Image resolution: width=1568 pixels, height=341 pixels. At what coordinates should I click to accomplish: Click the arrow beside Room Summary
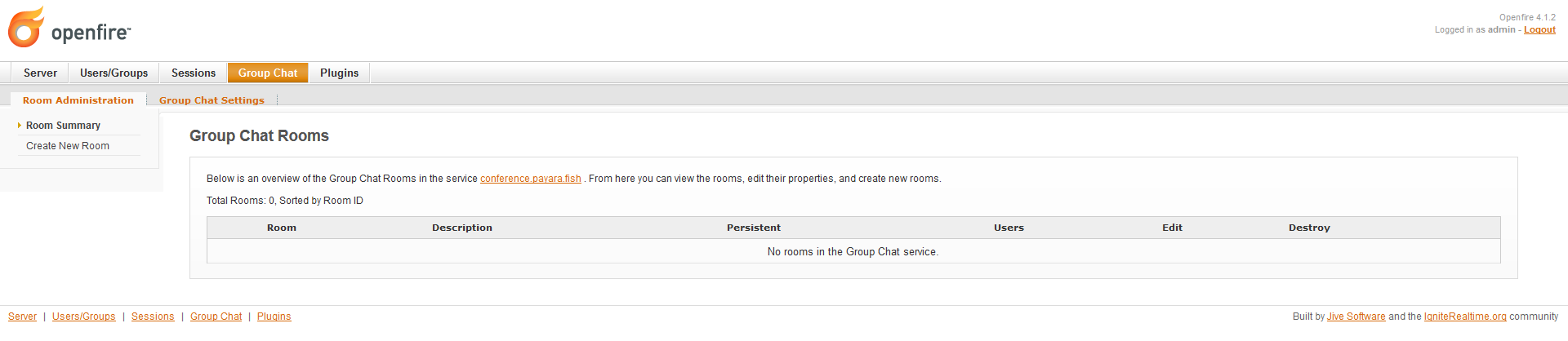(19, 126)
